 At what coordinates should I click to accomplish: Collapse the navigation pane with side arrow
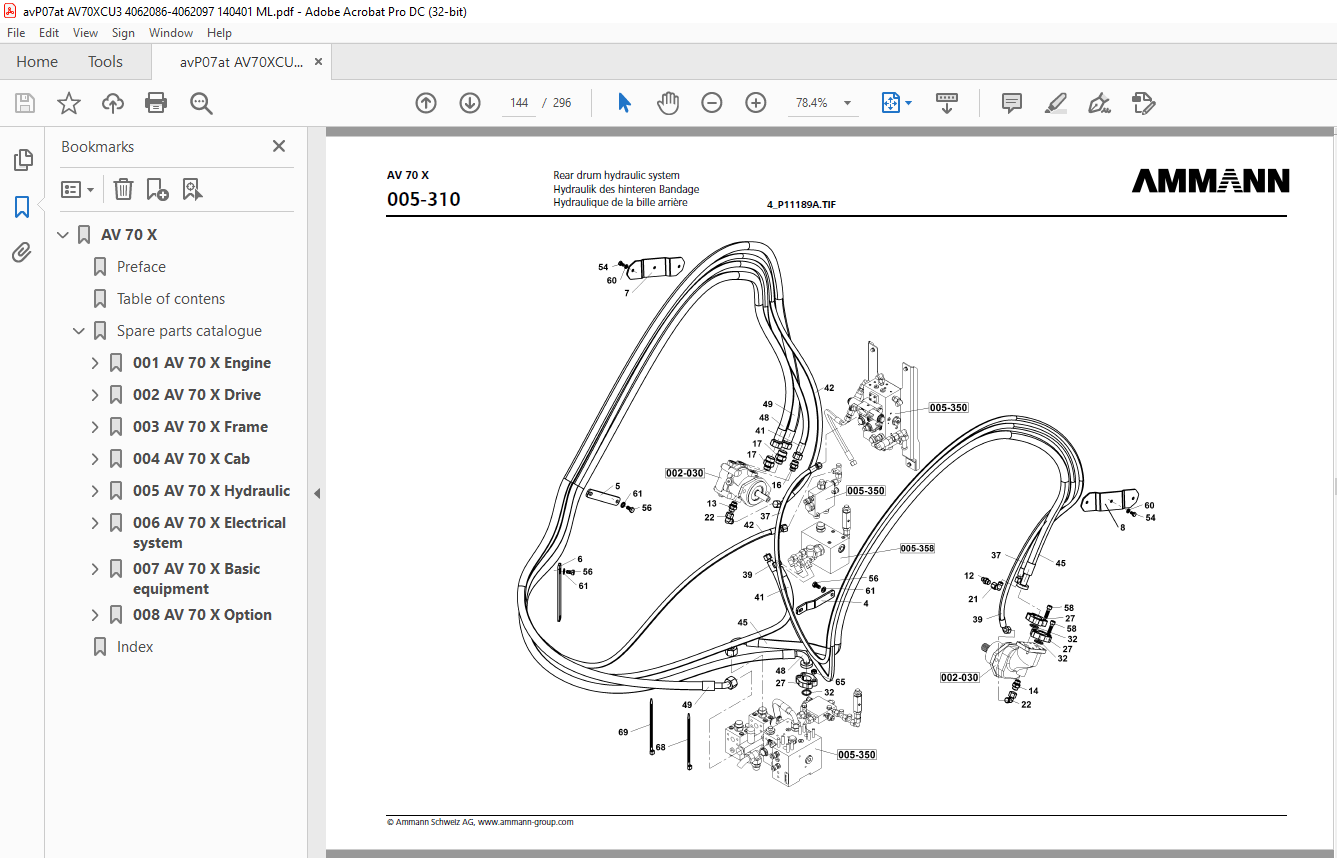(317, 493)
